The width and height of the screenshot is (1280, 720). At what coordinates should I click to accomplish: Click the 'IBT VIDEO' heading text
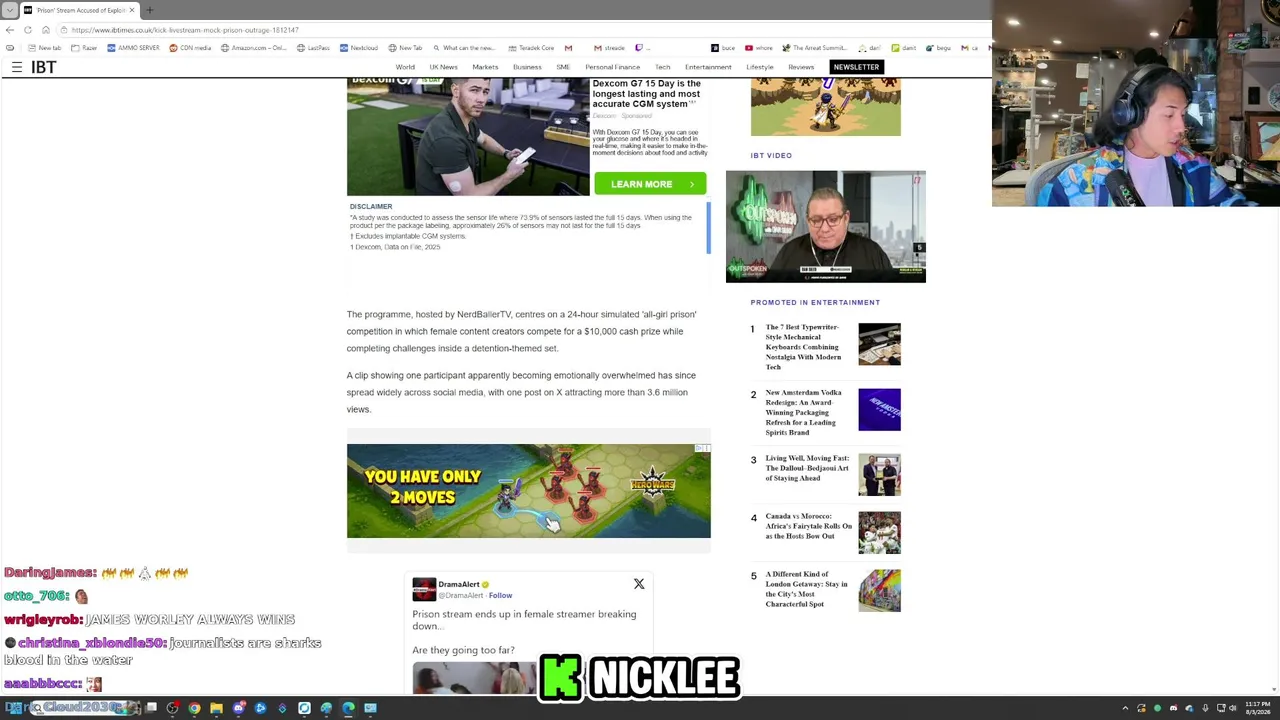[771, 155]
